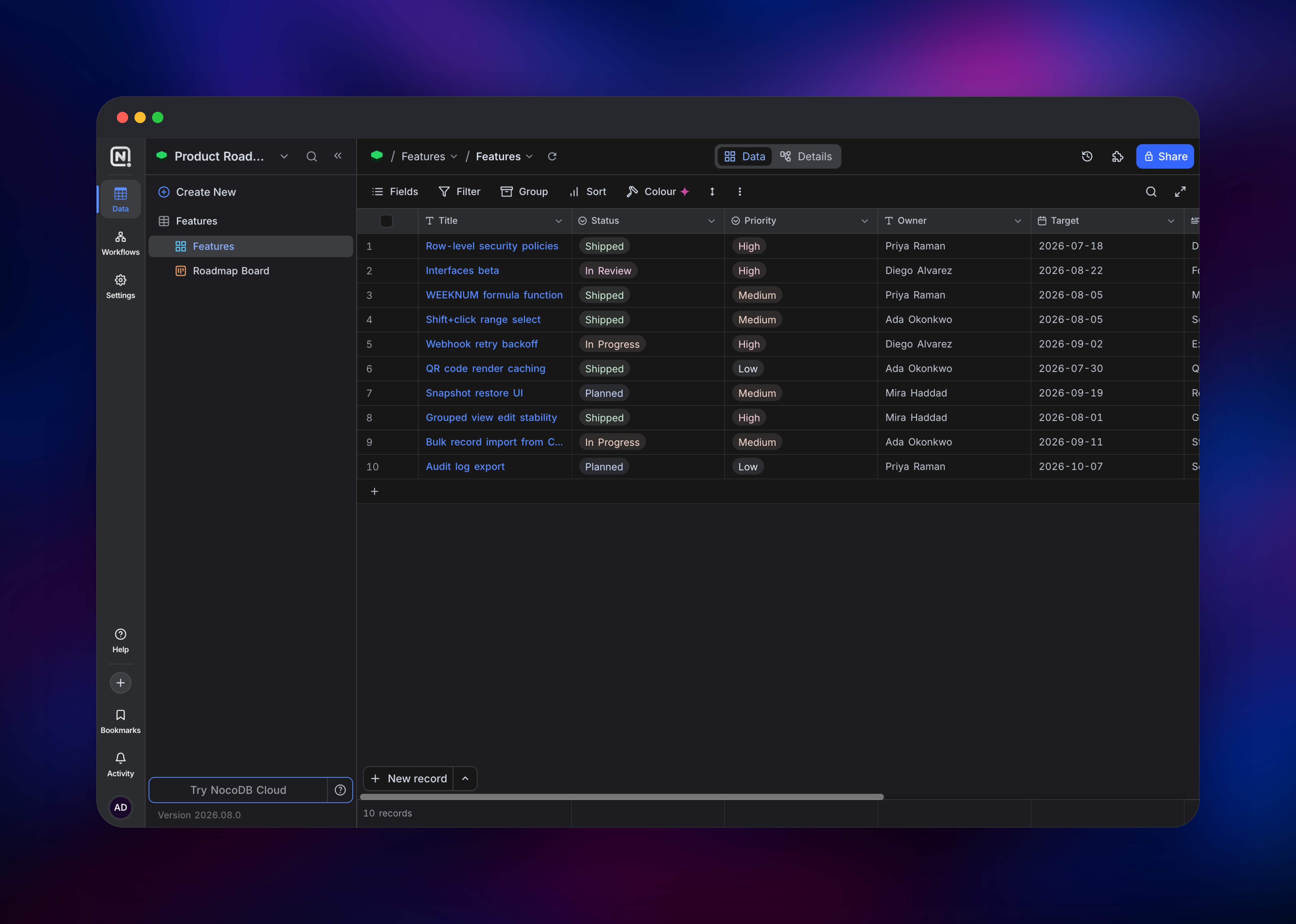Toggle the select-all rows checkbox
Viewport: 1296px width, 924px height.
tap(386, 221)
